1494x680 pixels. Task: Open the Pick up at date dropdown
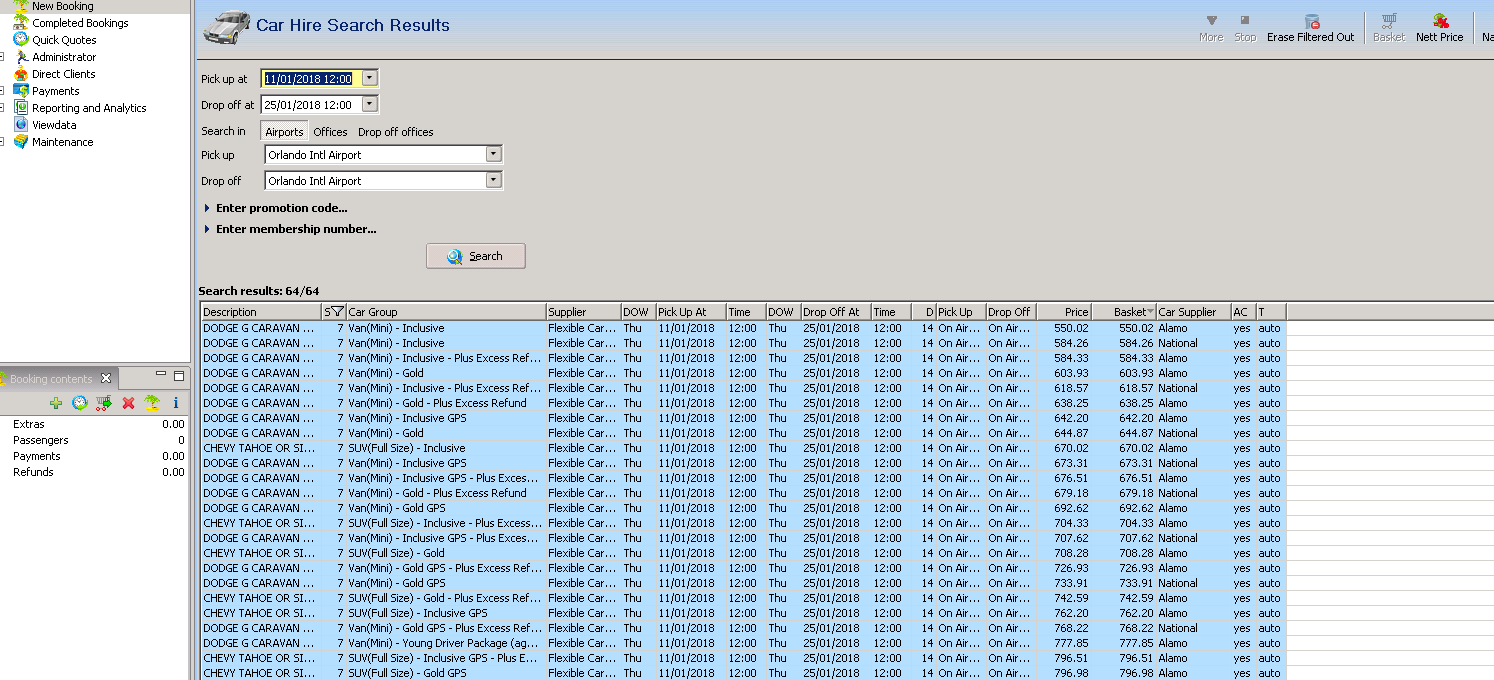click(370, 78)
